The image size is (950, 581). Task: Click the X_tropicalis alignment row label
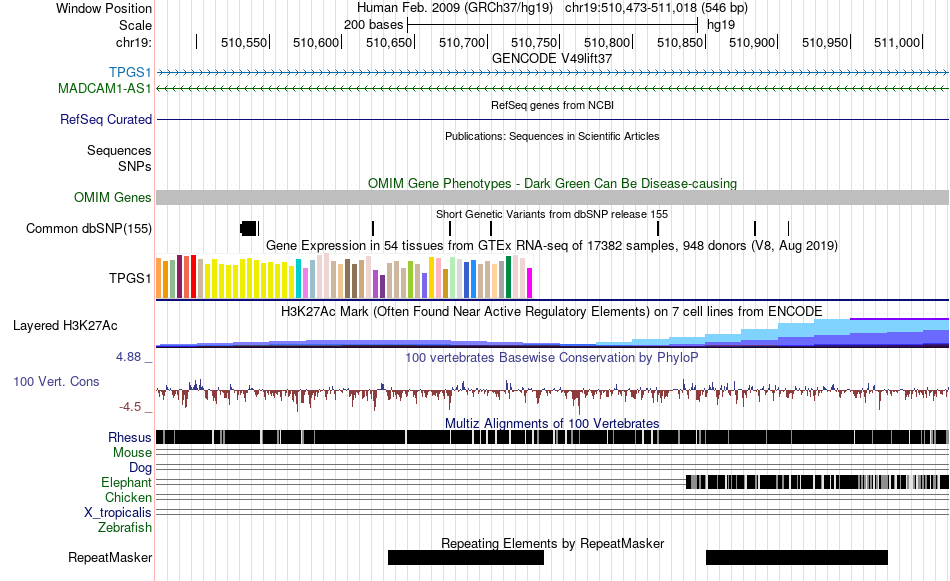118,513
